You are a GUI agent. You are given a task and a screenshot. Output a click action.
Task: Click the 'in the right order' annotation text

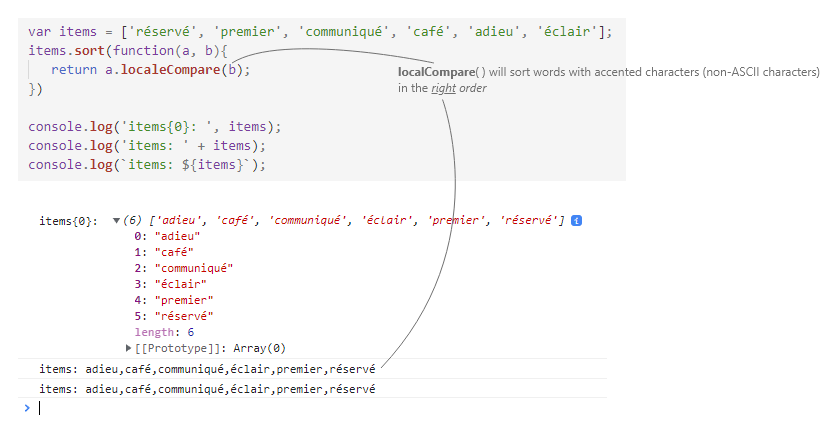(442, 88)
